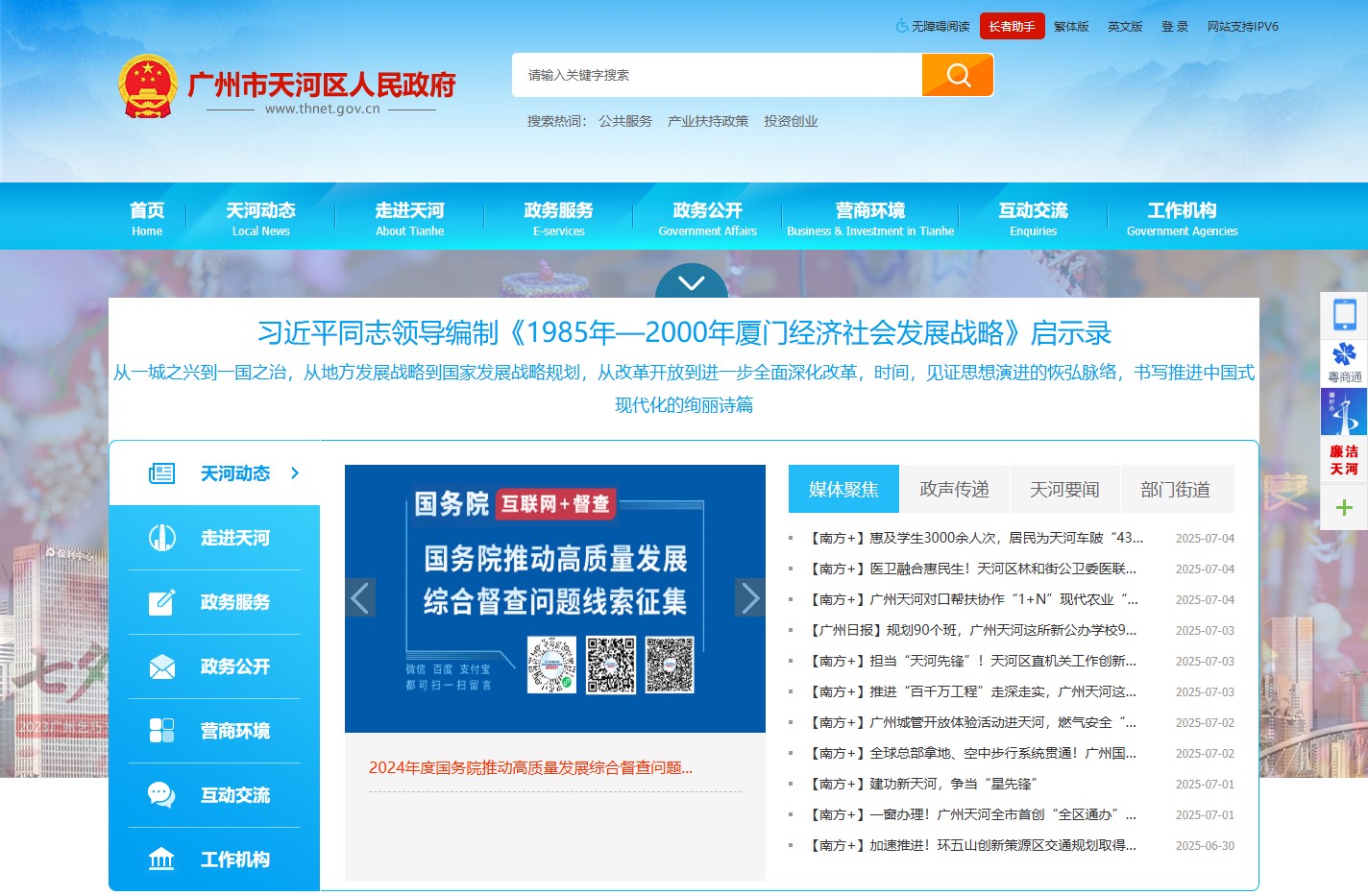The width and height of the screenshot is (1368, 896).
Task: Open article 担当天河先锋
Action: point(973,661)
